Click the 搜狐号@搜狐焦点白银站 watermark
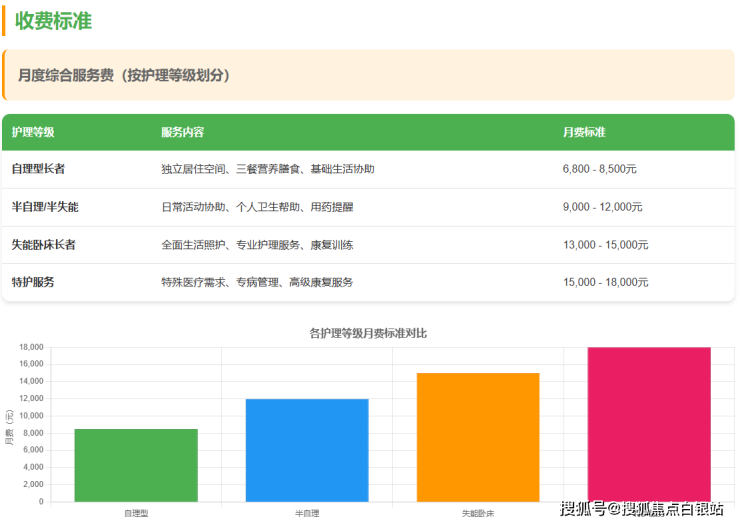 point(641,509)
